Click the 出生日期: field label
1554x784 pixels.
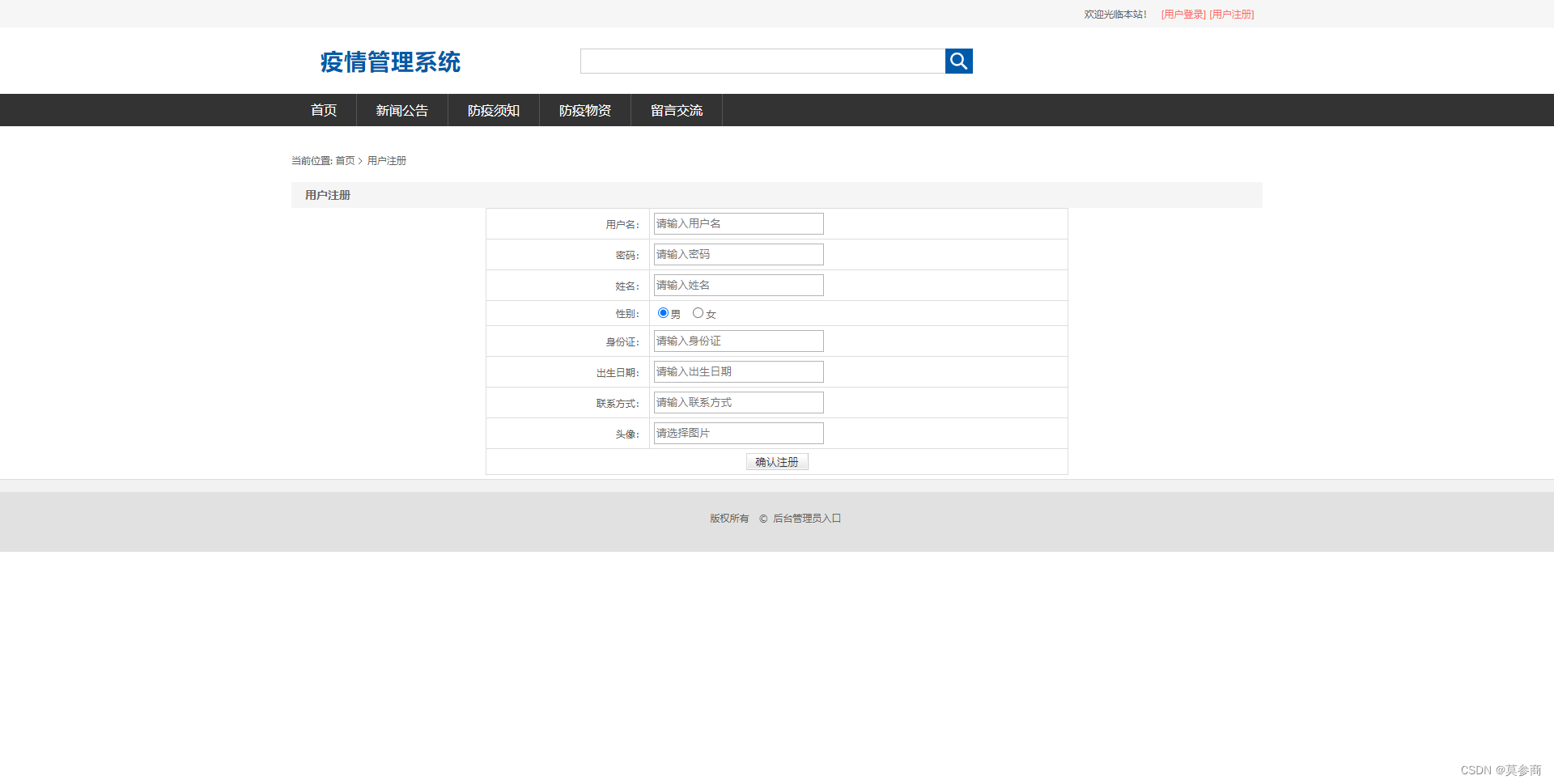(x=618, y=373)
